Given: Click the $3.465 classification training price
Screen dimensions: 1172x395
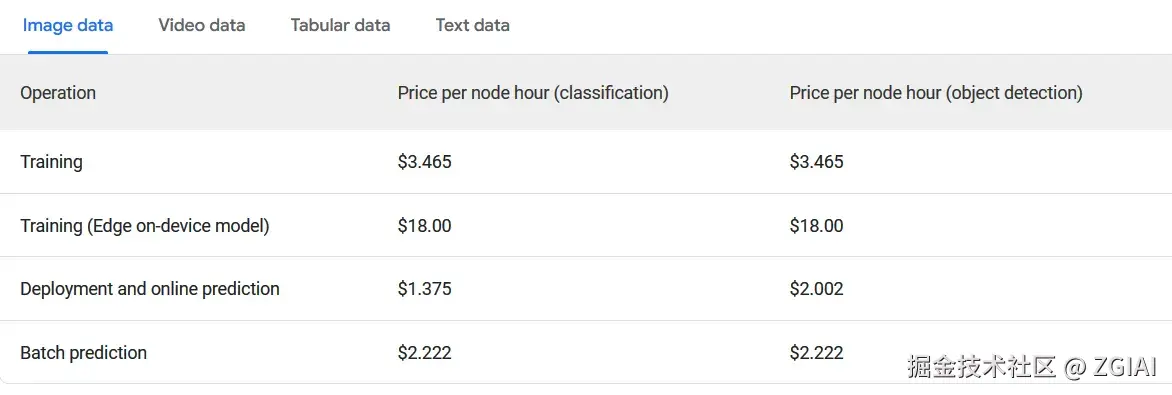Looking at the screenshot, I should click(x=425, y=162).
